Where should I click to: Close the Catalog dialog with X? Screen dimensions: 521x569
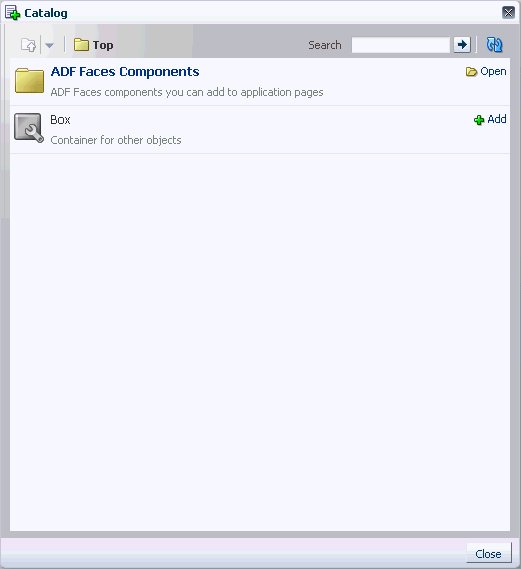tap(508, 13)
